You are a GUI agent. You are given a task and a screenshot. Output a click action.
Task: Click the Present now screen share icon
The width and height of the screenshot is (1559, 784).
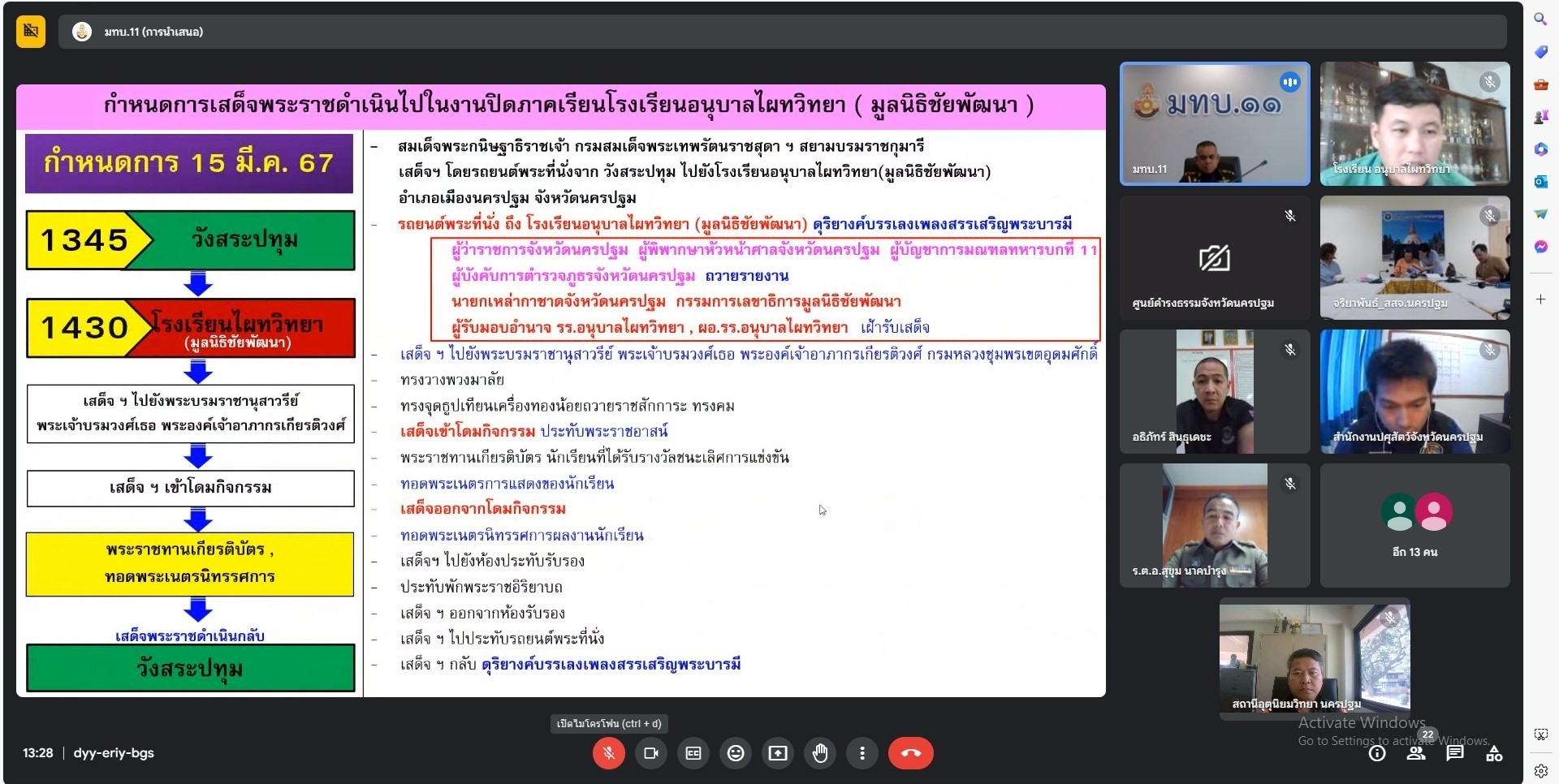[x=778, y=753]
